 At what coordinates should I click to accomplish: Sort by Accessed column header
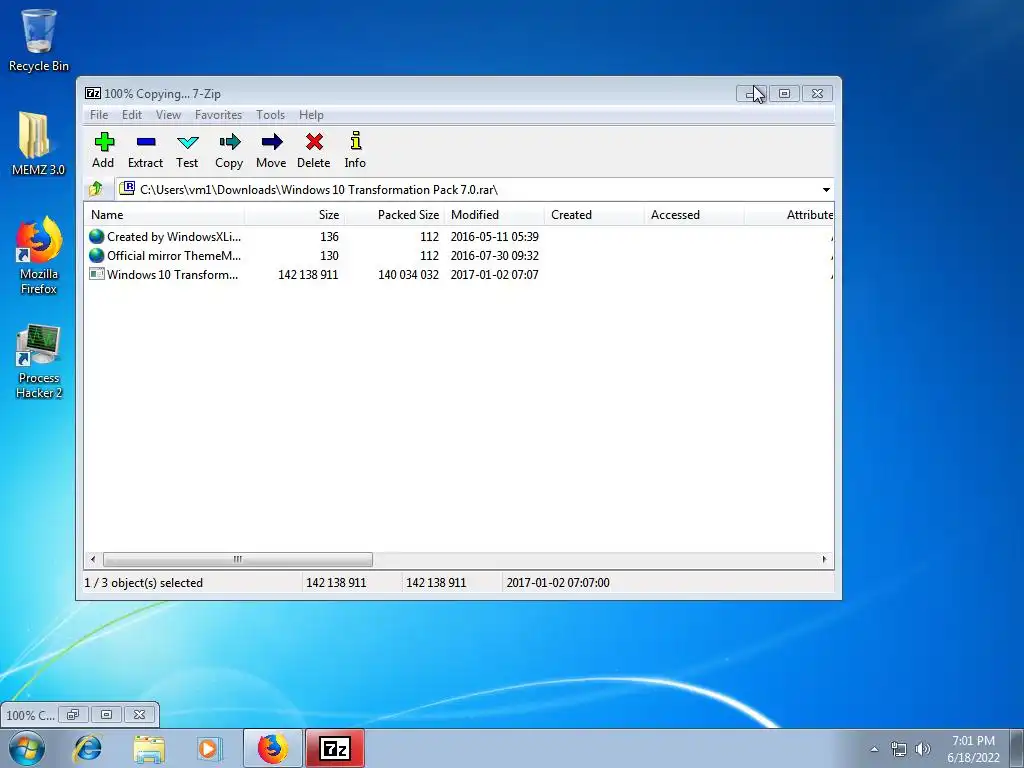click(x=694, y=215)
